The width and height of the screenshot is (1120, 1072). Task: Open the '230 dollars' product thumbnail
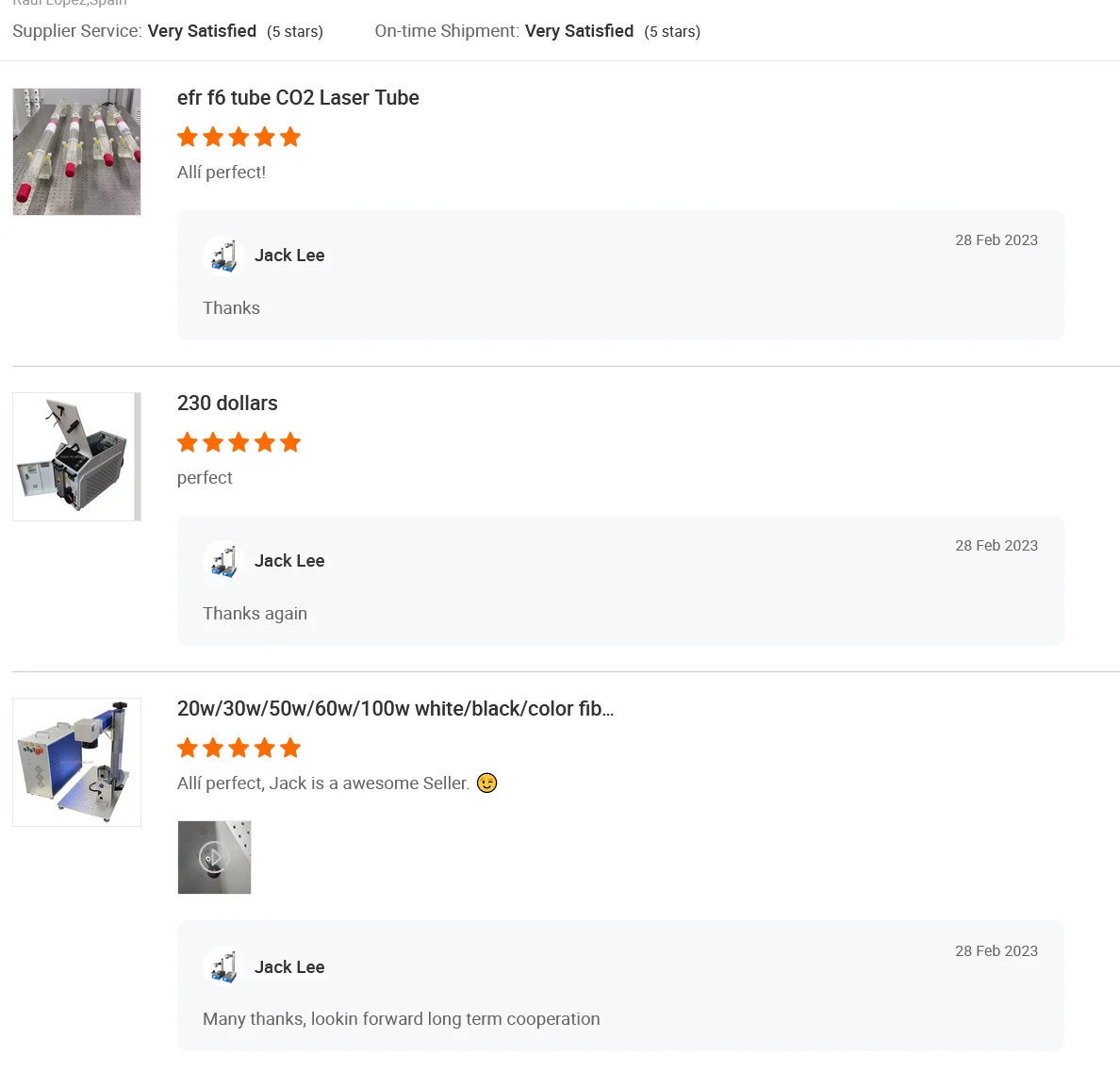76,457
